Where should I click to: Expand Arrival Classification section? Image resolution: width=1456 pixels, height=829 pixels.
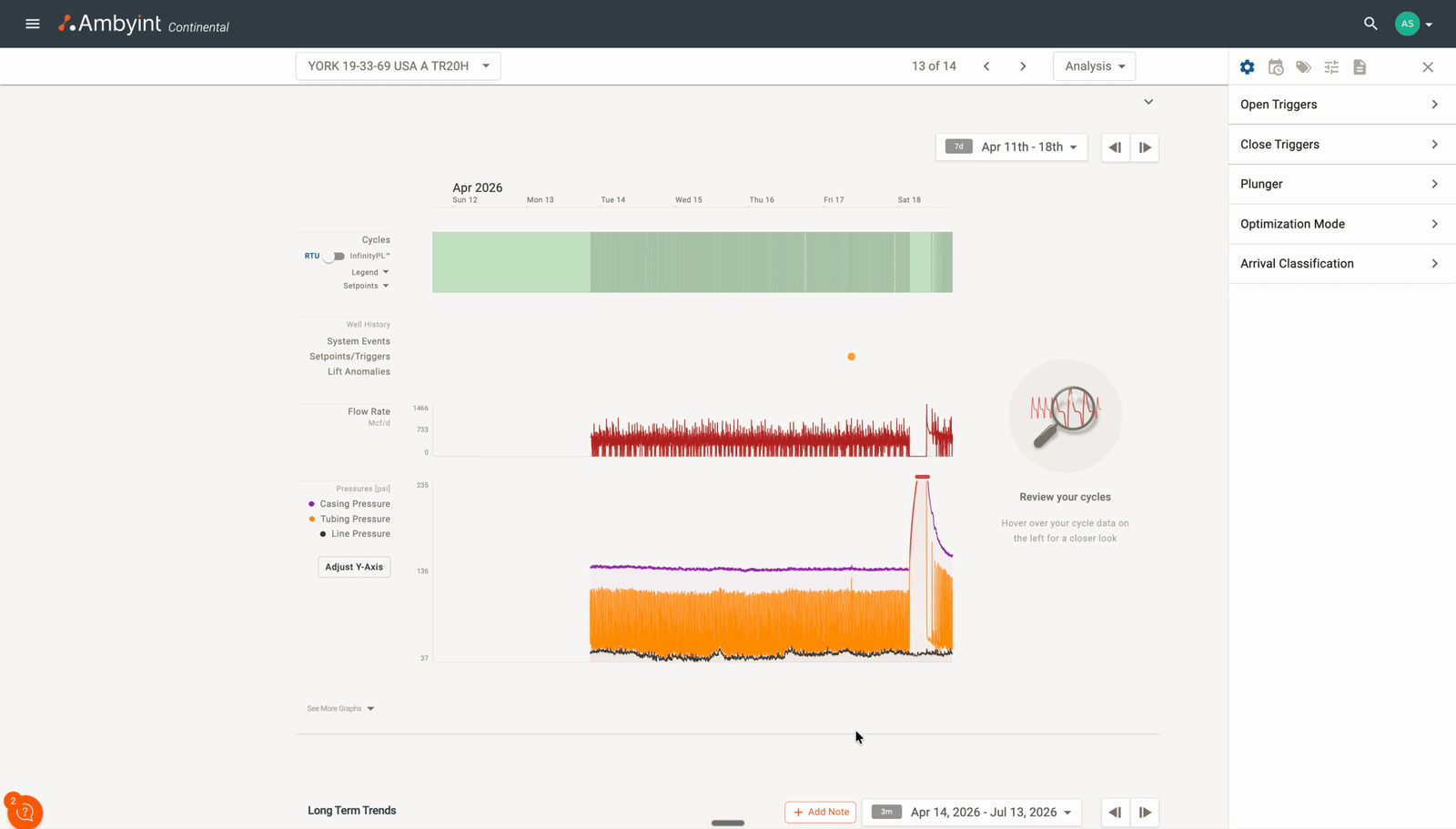(1342, 264)
